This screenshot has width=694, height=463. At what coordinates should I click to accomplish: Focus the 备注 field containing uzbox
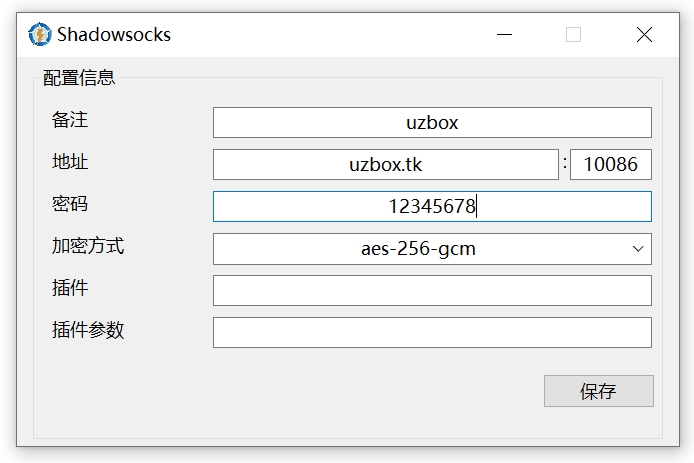(431, 123)
